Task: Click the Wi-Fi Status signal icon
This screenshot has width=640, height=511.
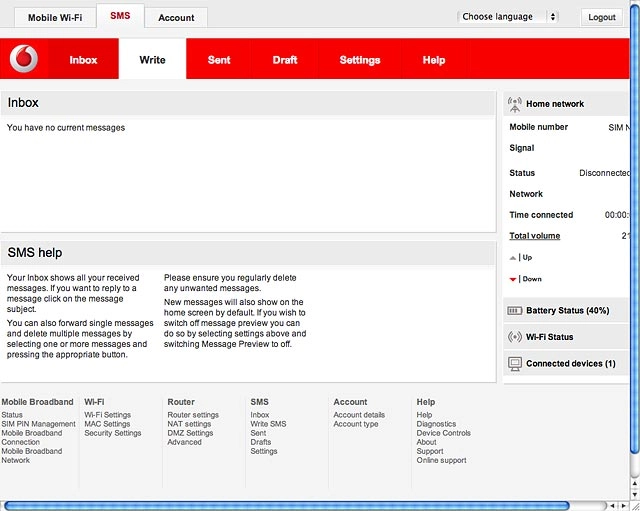Action: point(515,337)
